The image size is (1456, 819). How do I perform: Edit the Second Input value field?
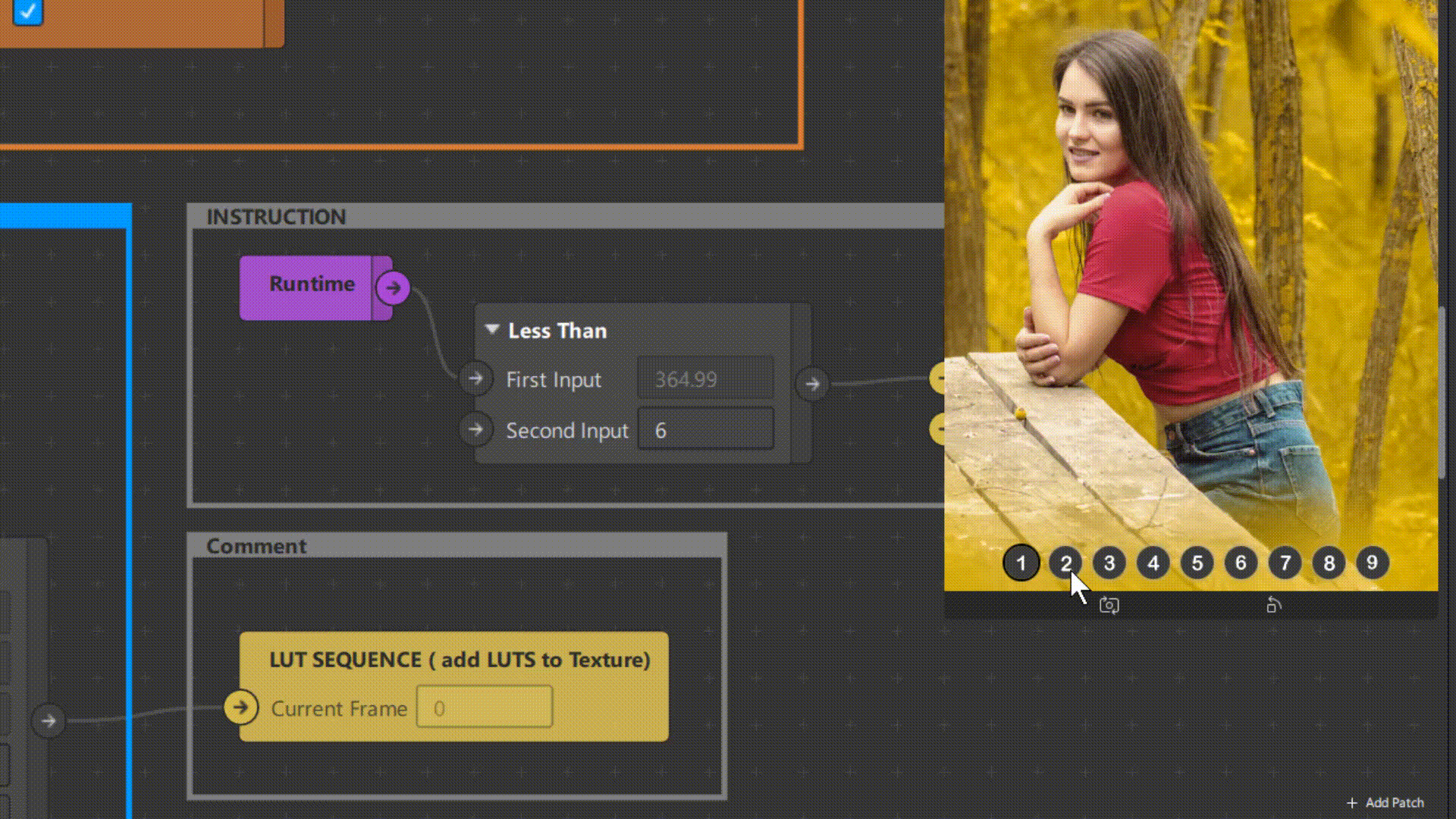click(x=705, y=430)
